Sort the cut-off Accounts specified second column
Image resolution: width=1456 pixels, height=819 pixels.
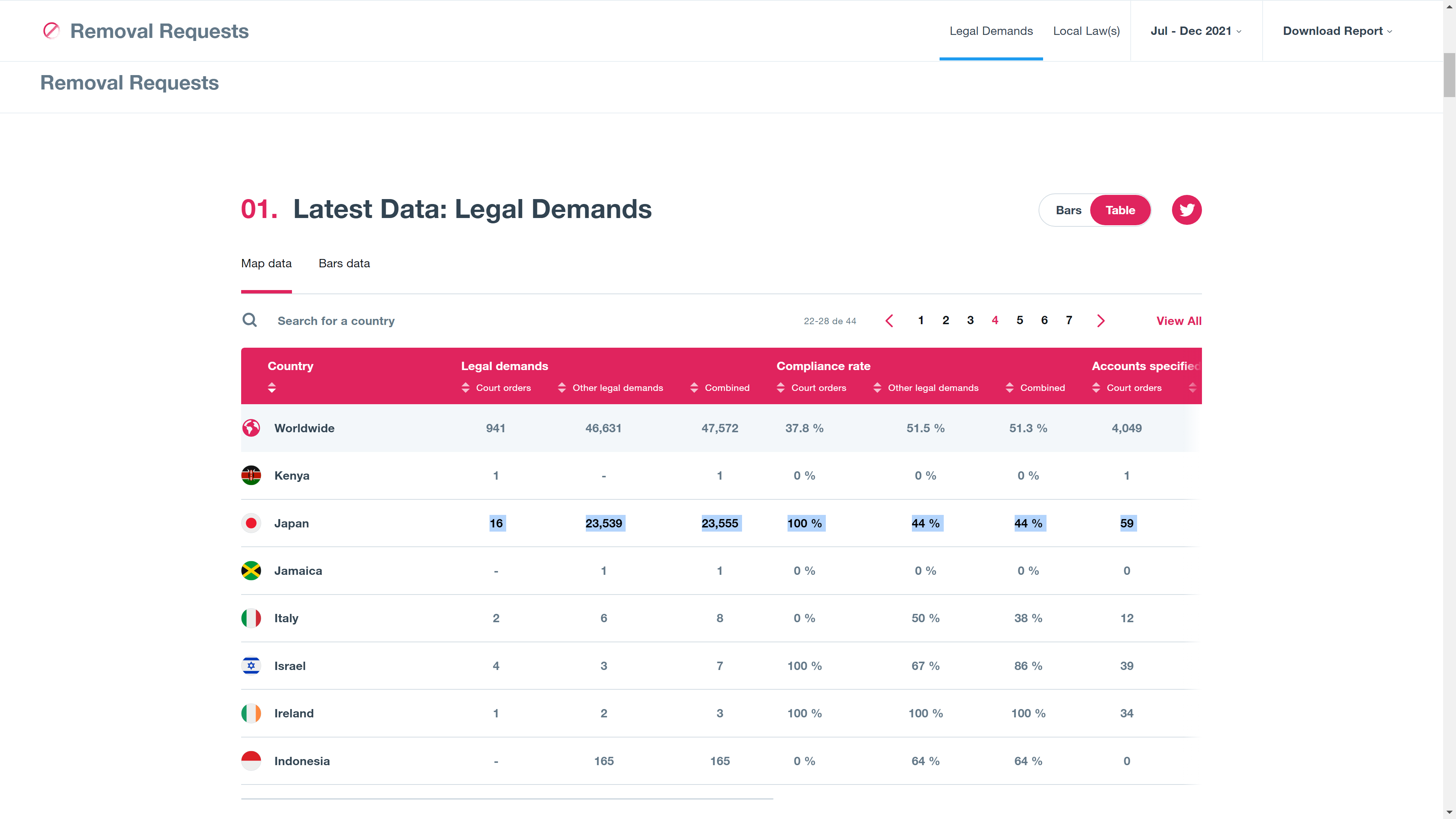click(1192, 388)
